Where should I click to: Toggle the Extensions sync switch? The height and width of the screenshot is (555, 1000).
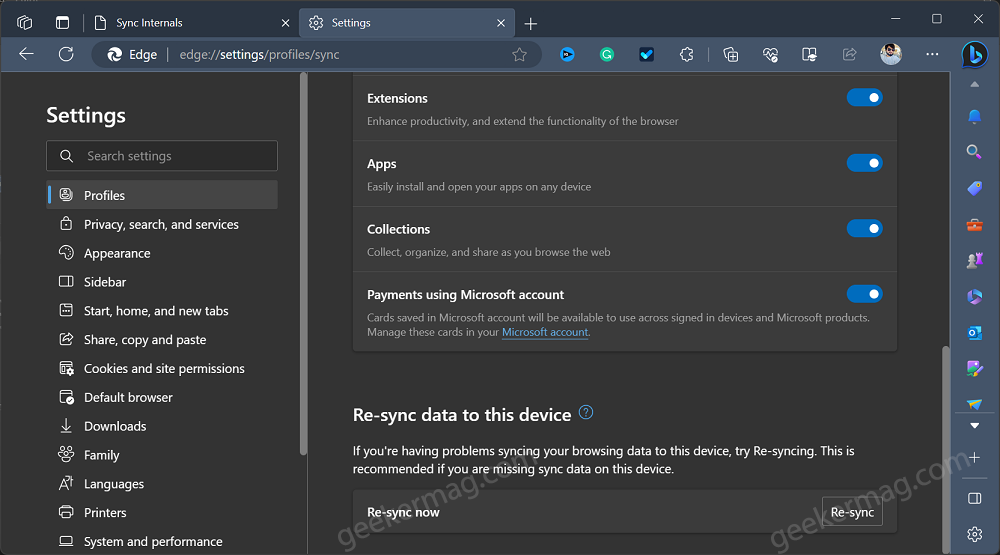(x=864, y=98)
